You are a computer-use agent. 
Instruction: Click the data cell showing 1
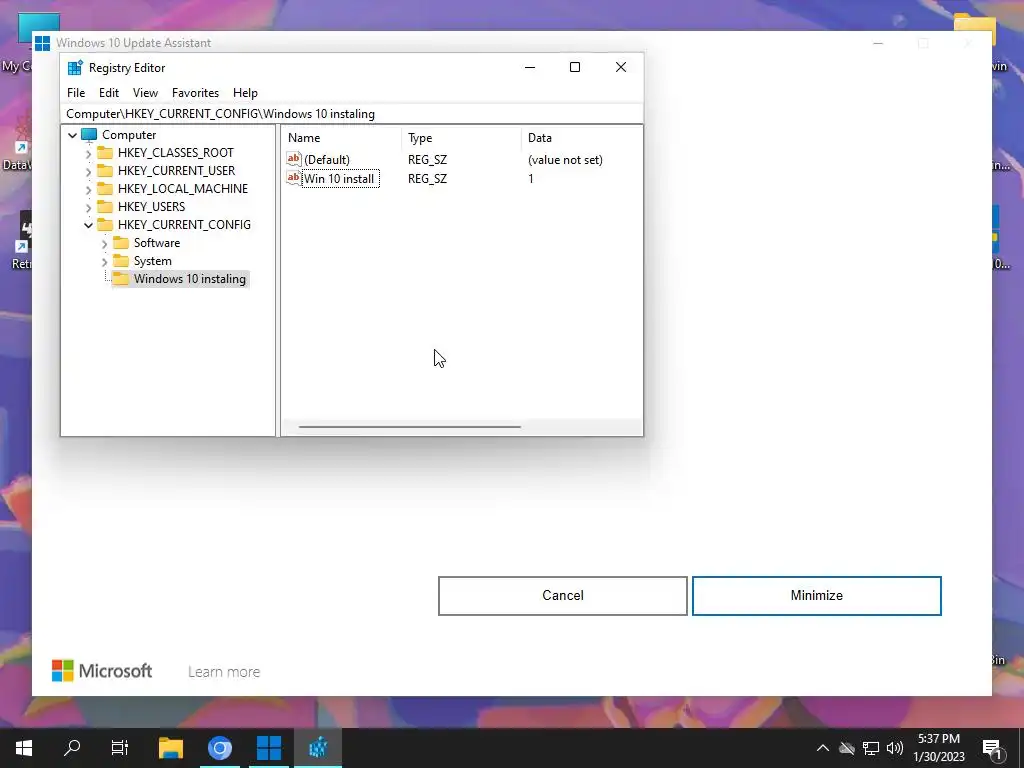[531, 179]
